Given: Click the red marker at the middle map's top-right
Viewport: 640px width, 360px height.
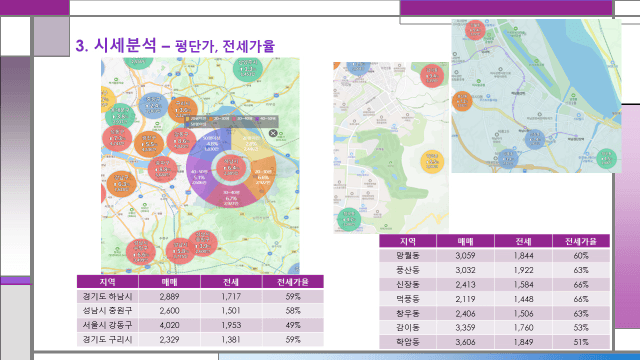Looking at the screenshot, I should [x=432, y=76].
